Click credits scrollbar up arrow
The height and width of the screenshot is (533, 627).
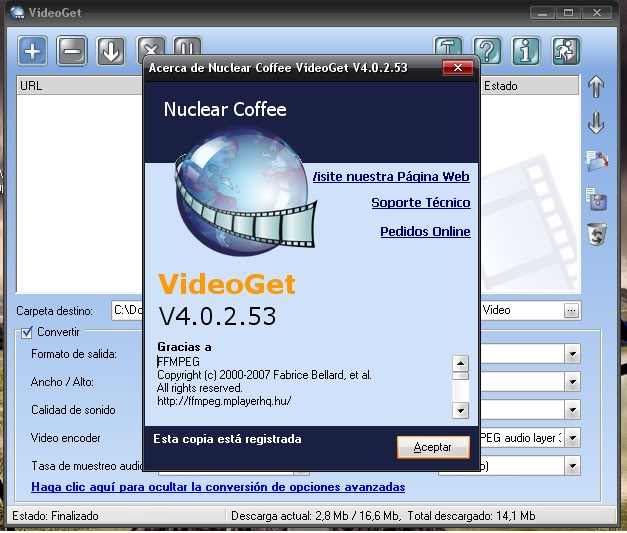(x=460, y=363)
